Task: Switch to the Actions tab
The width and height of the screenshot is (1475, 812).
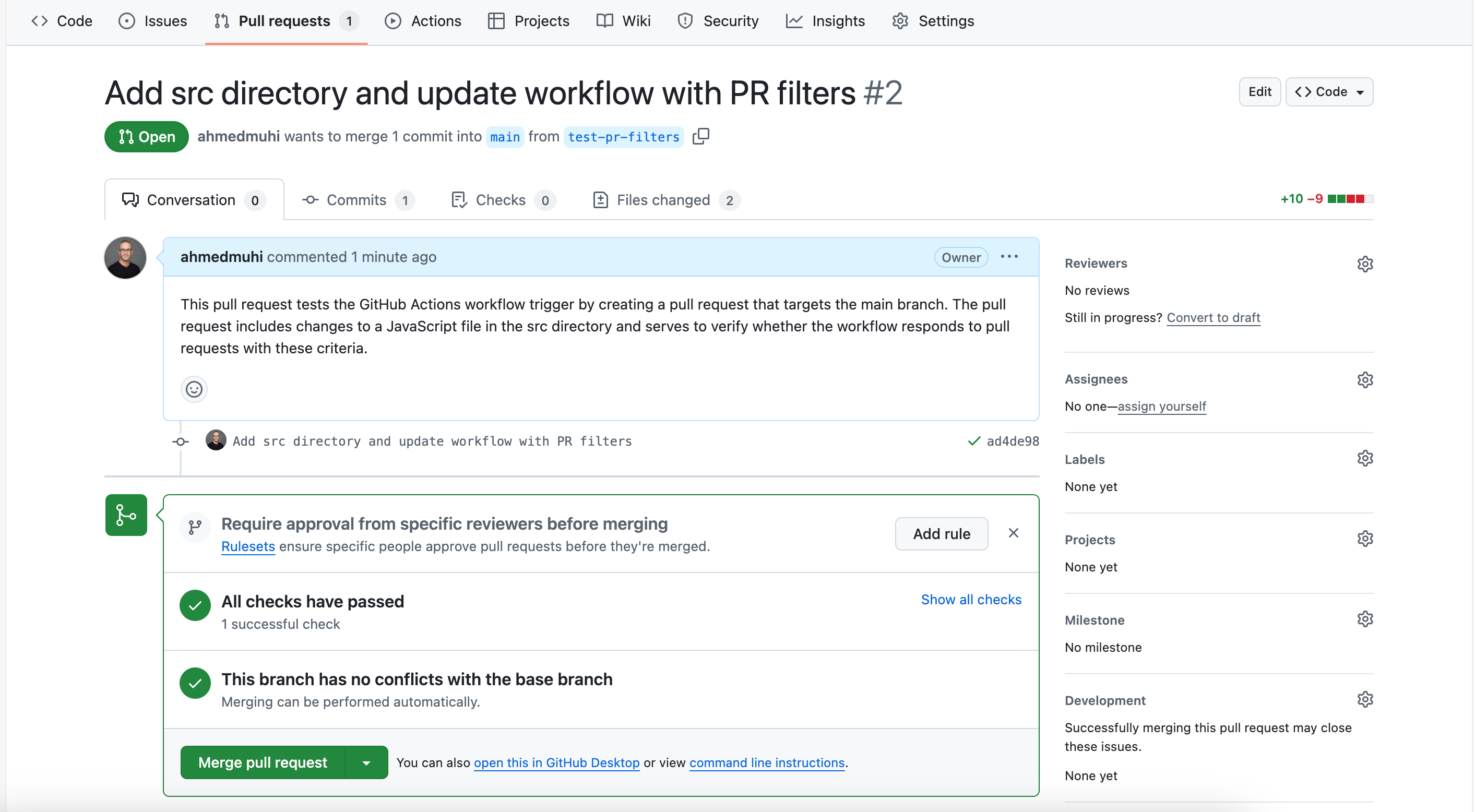Action: 423,21
